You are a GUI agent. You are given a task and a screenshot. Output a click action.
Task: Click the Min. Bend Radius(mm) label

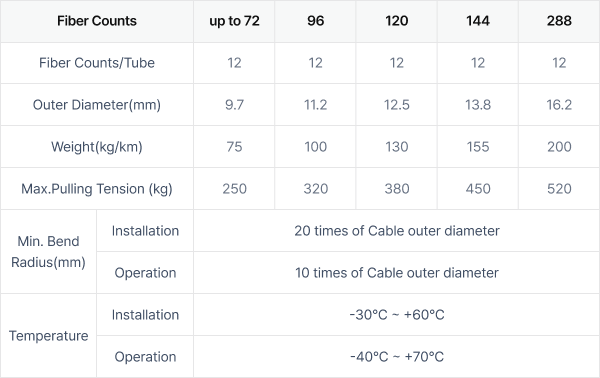[x=48, y=252]
